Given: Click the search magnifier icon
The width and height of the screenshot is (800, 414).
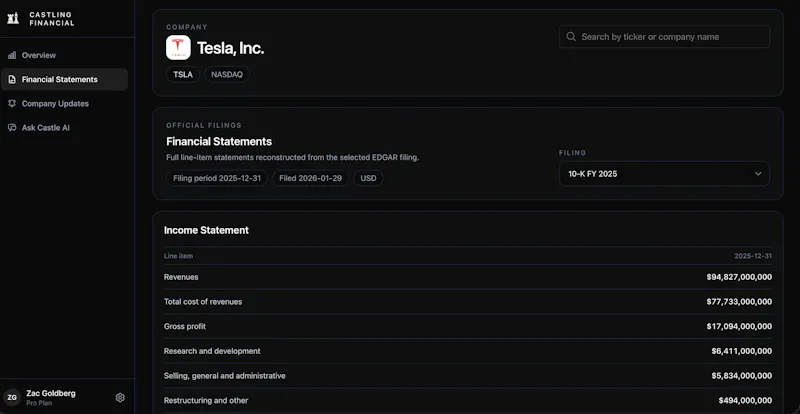Looking at the screenshot, I should 571,37.
